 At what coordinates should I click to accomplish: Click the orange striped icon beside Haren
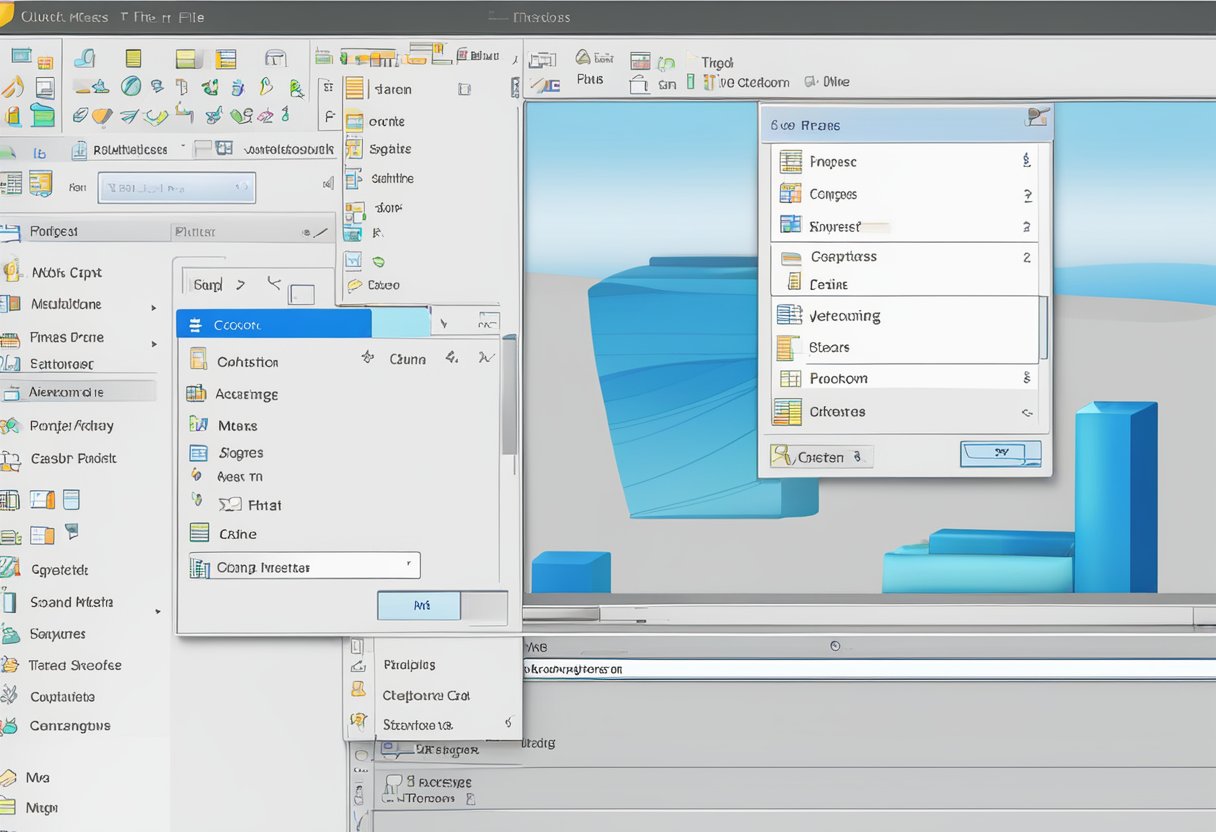[x=355, y=89]
